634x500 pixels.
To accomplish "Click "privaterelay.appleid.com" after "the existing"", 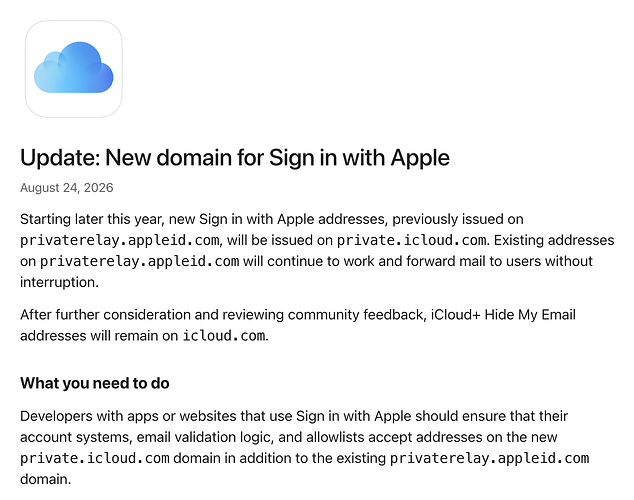I will click(490, 458).
